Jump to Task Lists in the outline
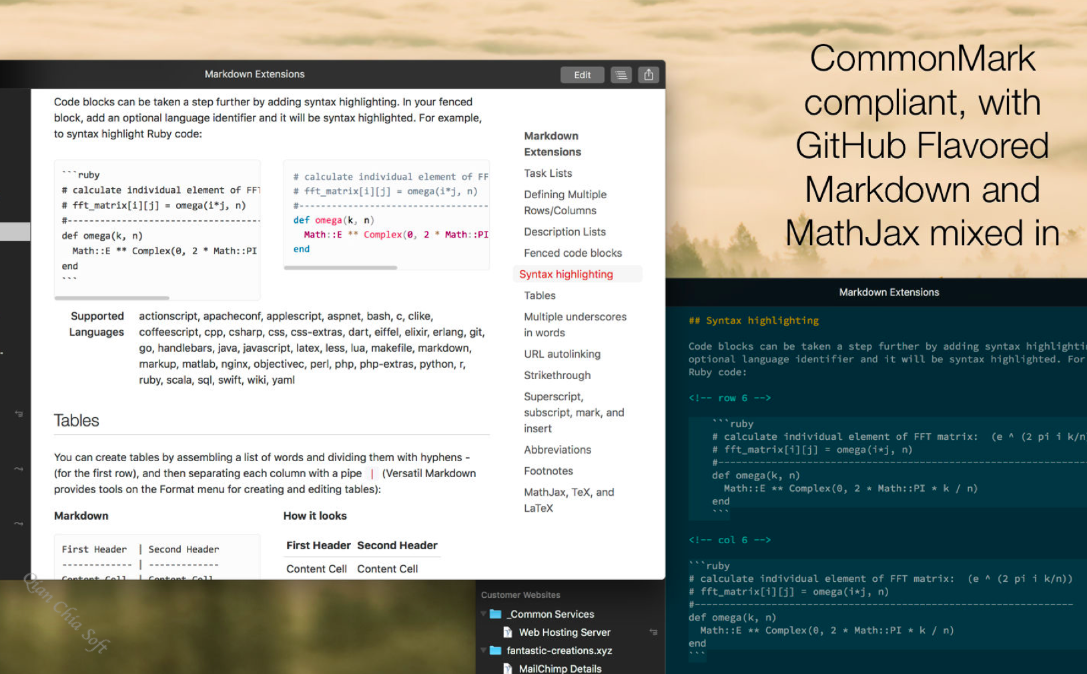 point(548,173)
